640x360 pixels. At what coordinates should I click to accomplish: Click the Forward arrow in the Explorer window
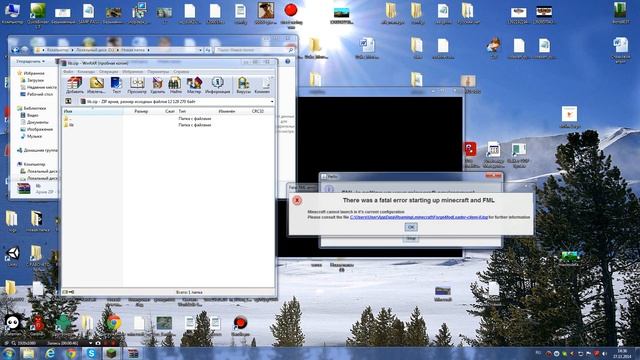(25, 50)
